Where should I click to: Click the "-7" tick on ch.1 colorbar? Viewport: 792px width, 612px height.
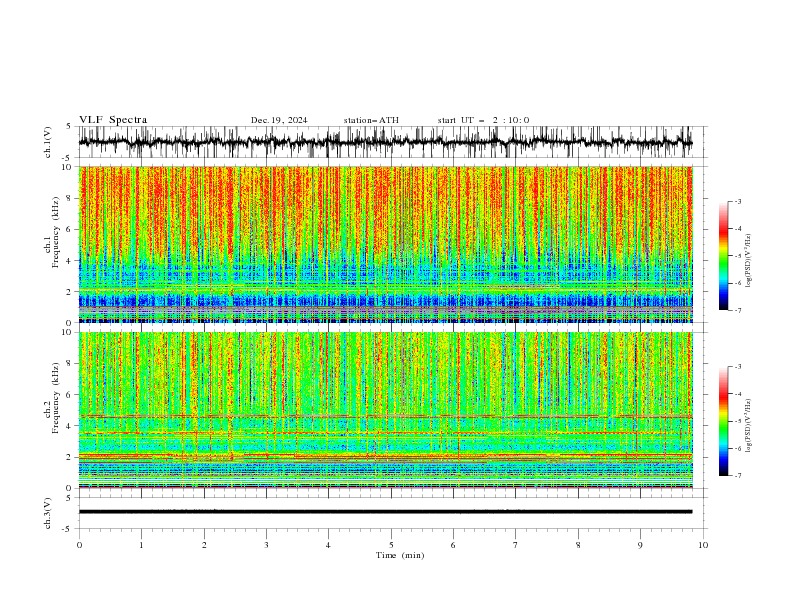point(737,310)
